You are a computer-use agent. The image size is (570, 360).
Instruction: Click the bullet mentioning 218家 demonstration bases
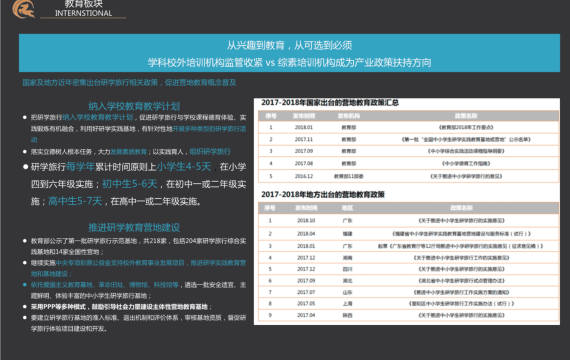pos(138,246)
